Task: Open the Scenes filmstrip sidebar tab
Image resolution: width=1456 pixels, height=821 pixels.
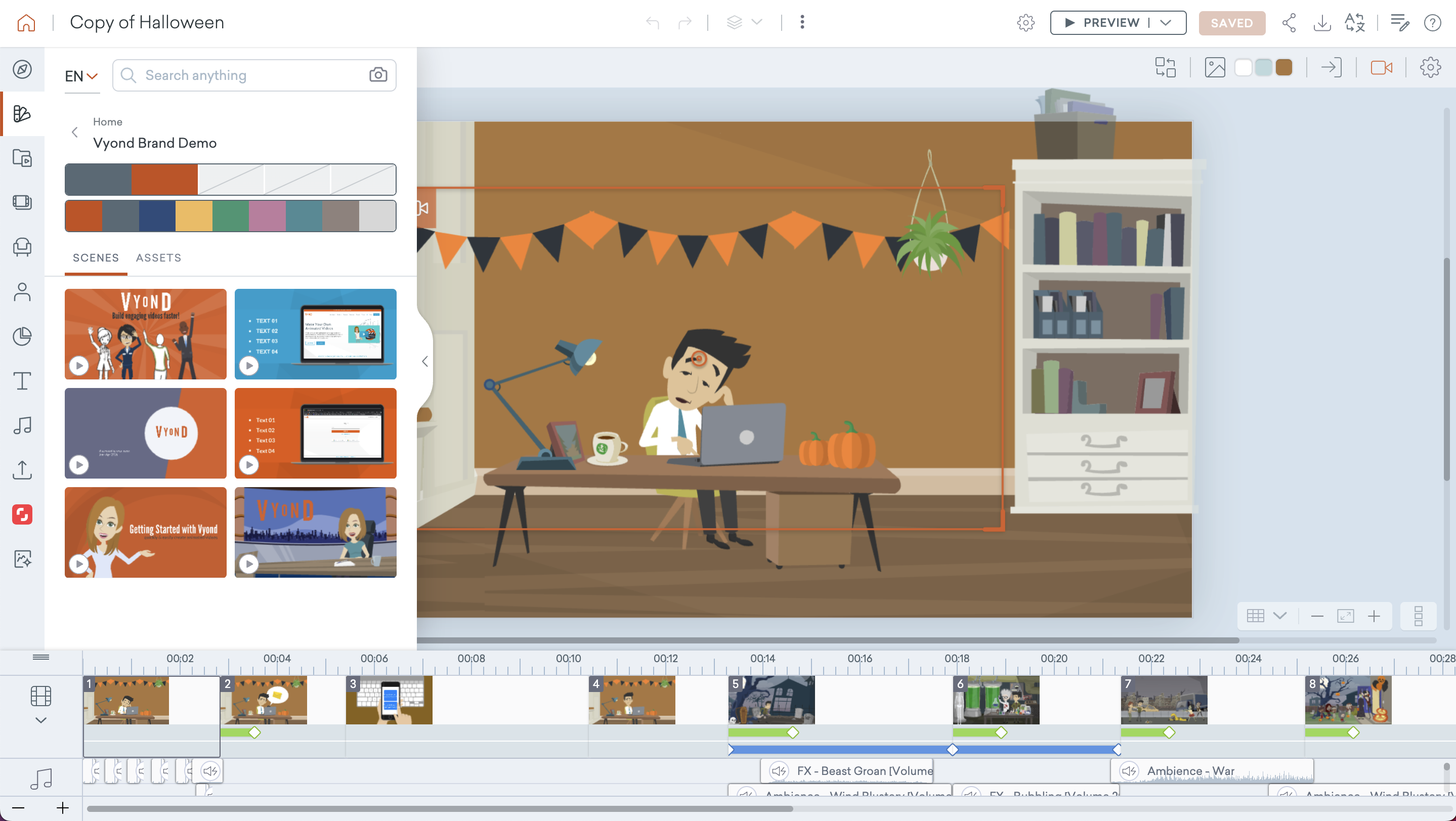Action: [x=22, y=202]
